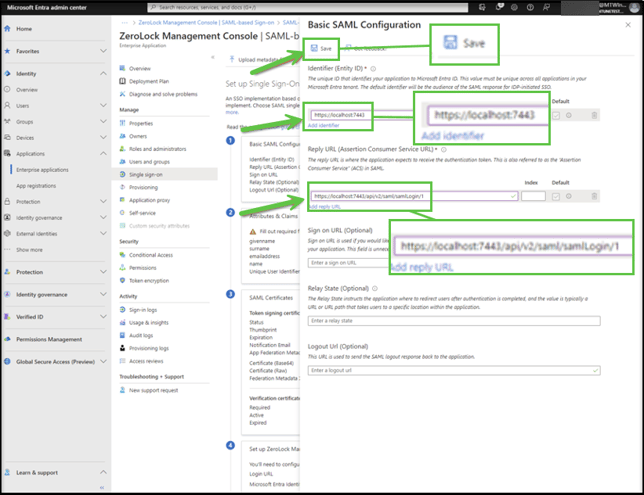Open Token encryption
Image resolution: width=644 pixels, height=495 pixels.
pyautogui.click(x=149, y=281)
